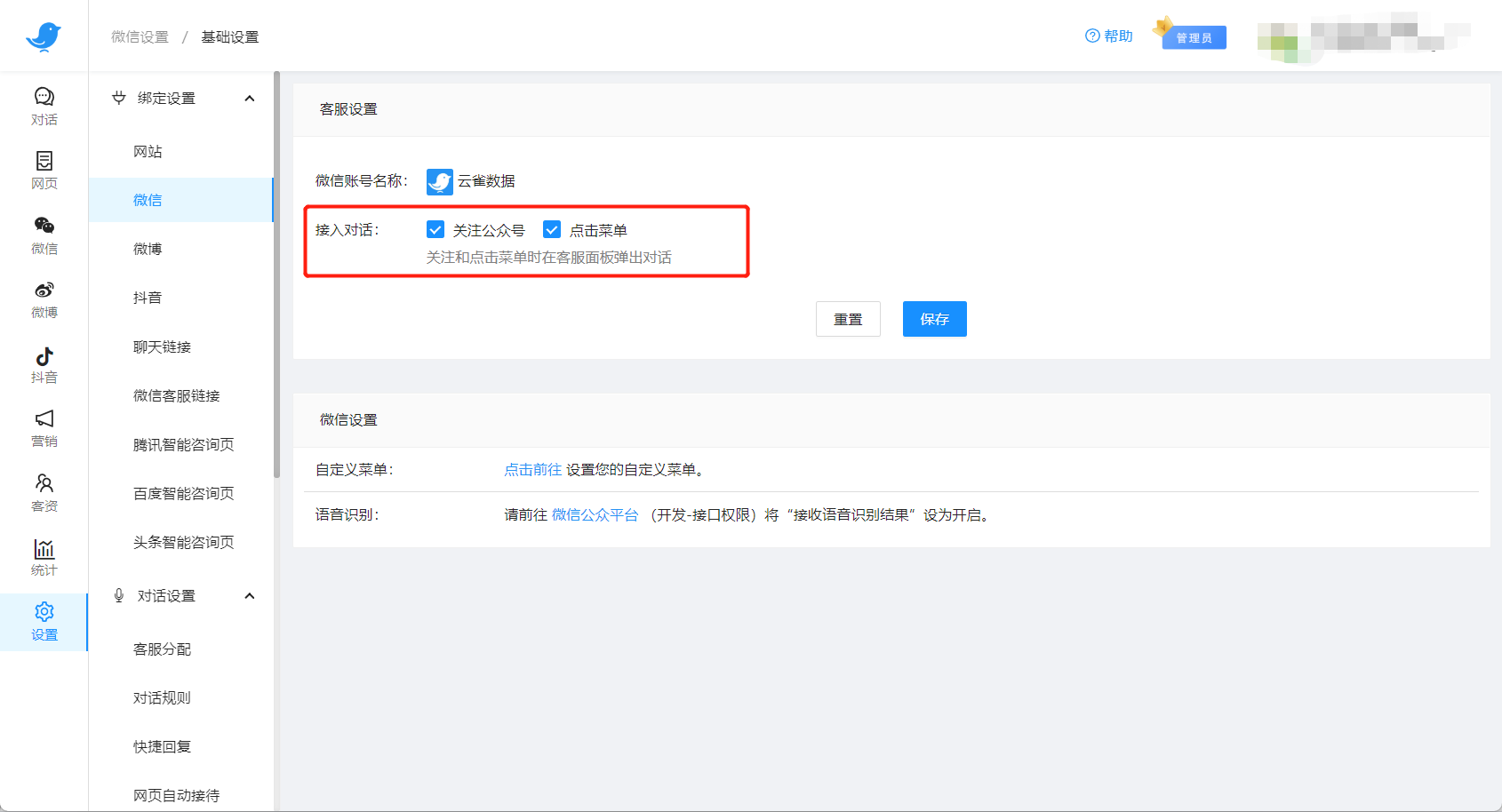View statistics via the 统计 chart icon
This screenshot has height=812, width=1502.
click(x=44, y=557)
